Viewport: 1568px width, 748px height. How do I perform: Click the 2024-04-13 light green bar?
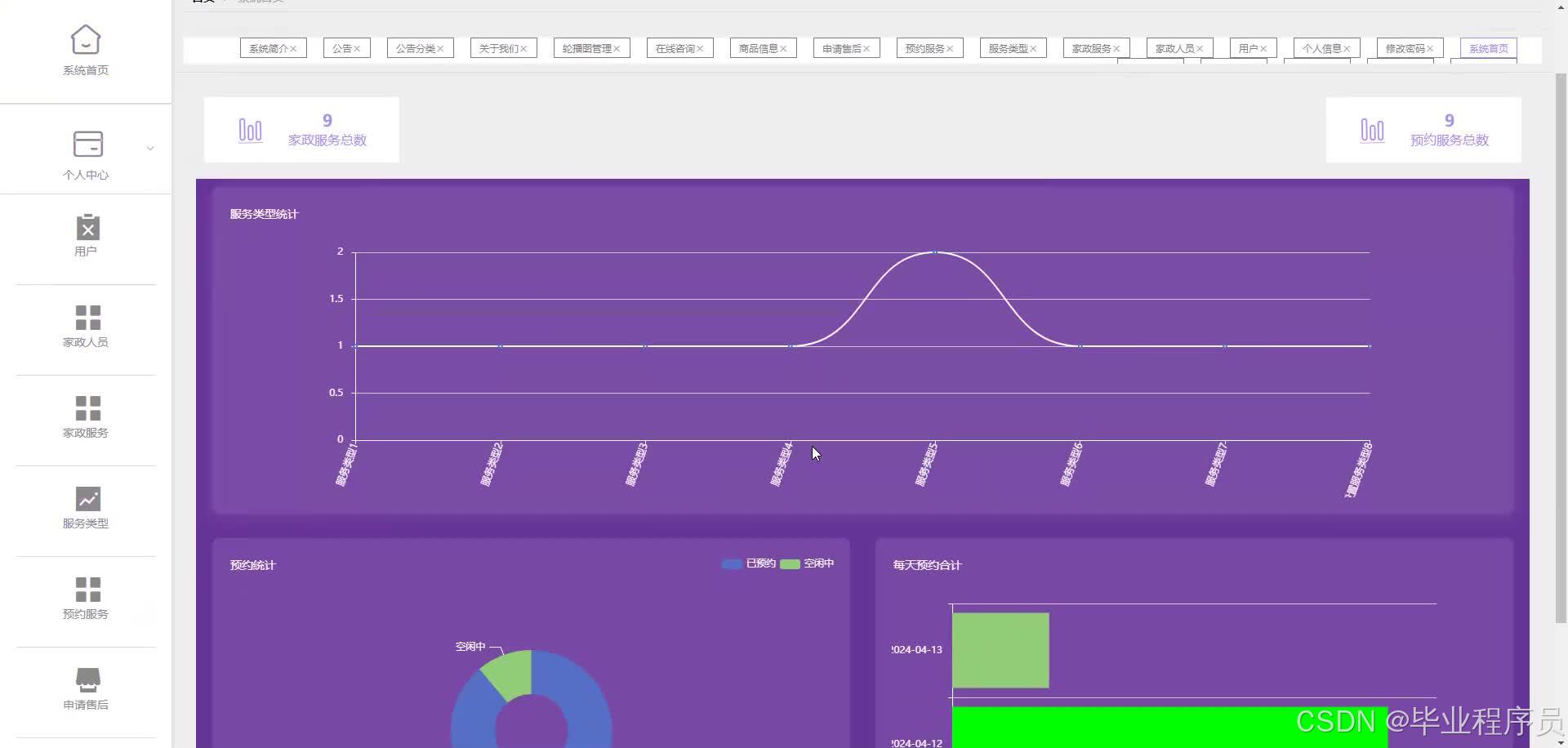[x=1000, y=650]
